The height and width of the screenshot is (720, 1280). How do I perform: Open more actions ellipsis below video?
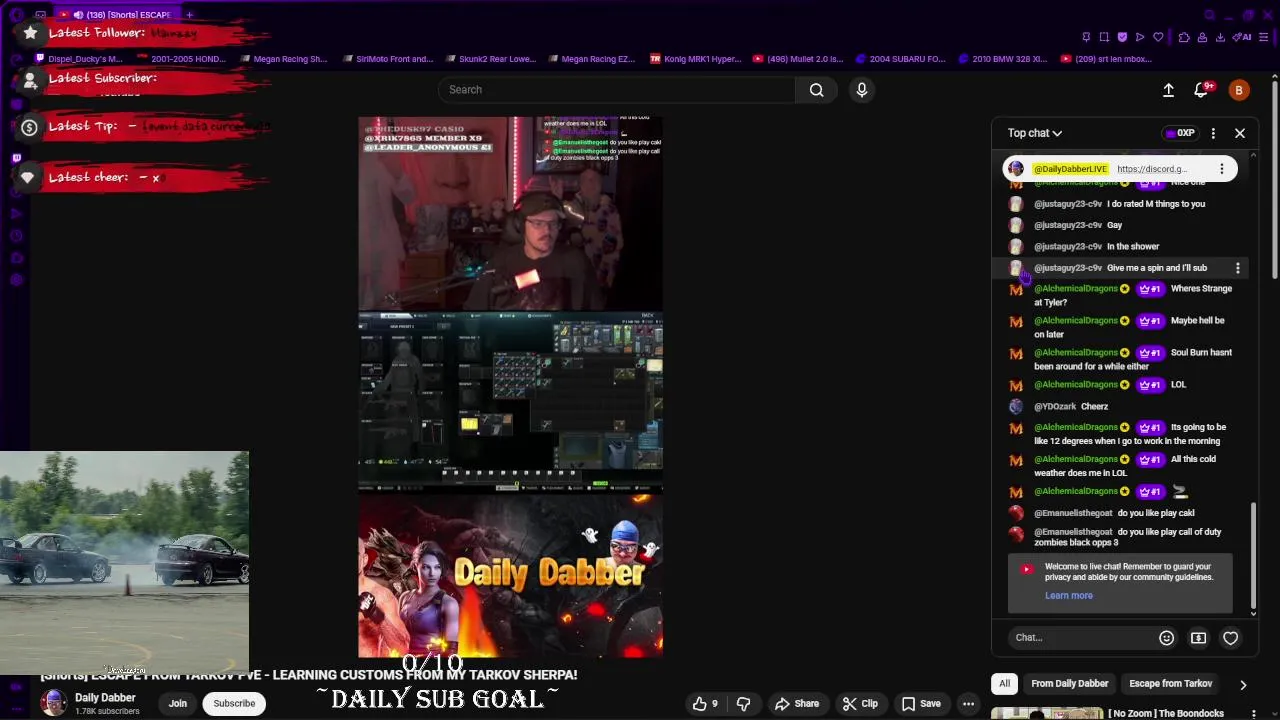[x=968, y=704]
